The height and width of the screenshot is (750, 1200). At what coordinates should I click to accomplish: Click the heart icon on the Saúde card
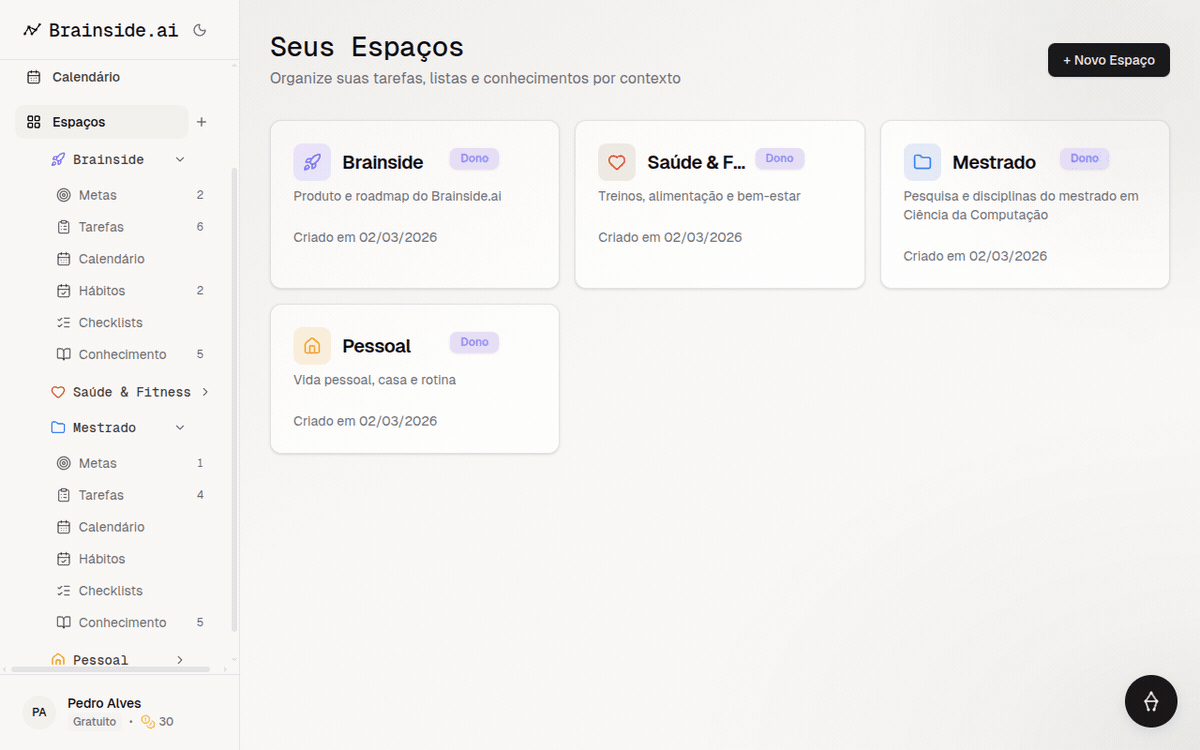coord(617,161)
